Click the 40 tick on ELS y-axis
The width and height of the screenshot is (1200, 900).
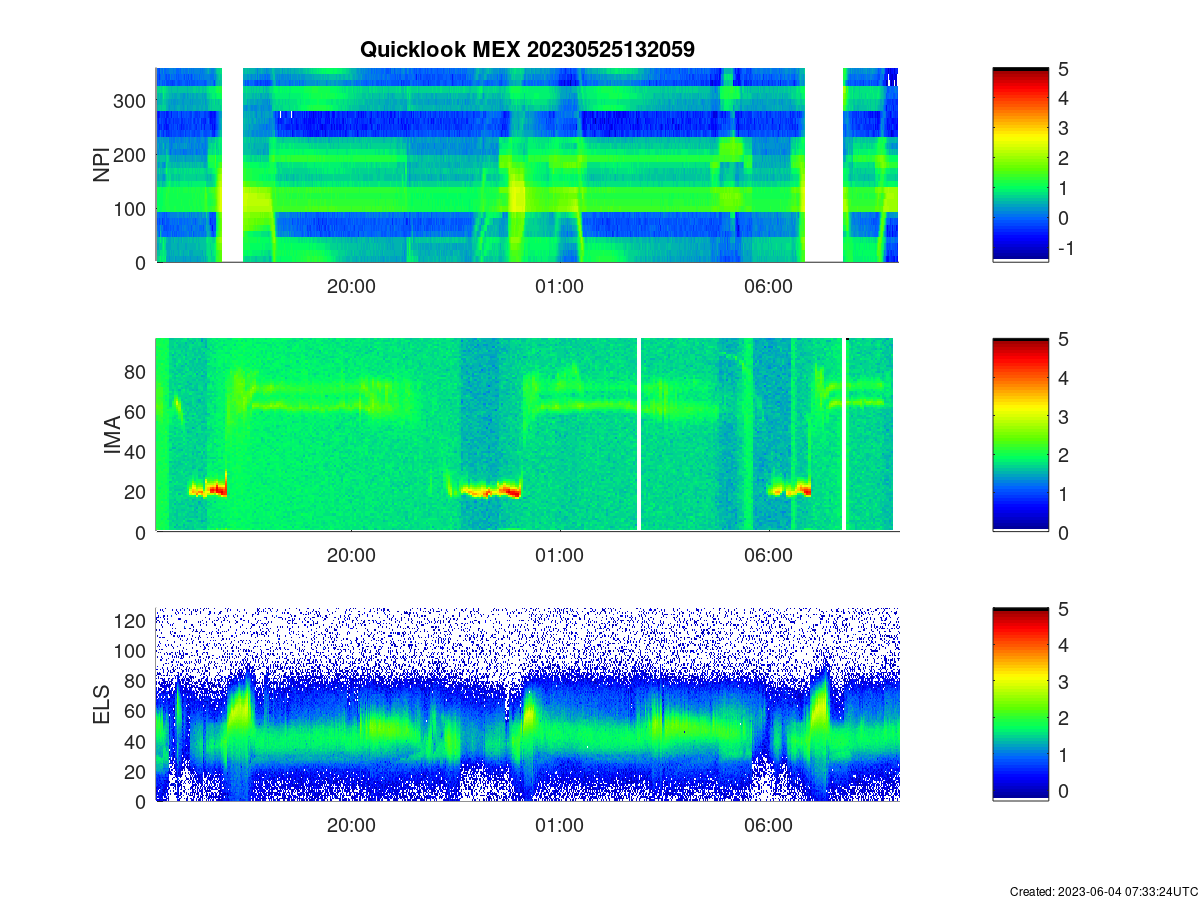pyautogui.click(x=136, y=741)
